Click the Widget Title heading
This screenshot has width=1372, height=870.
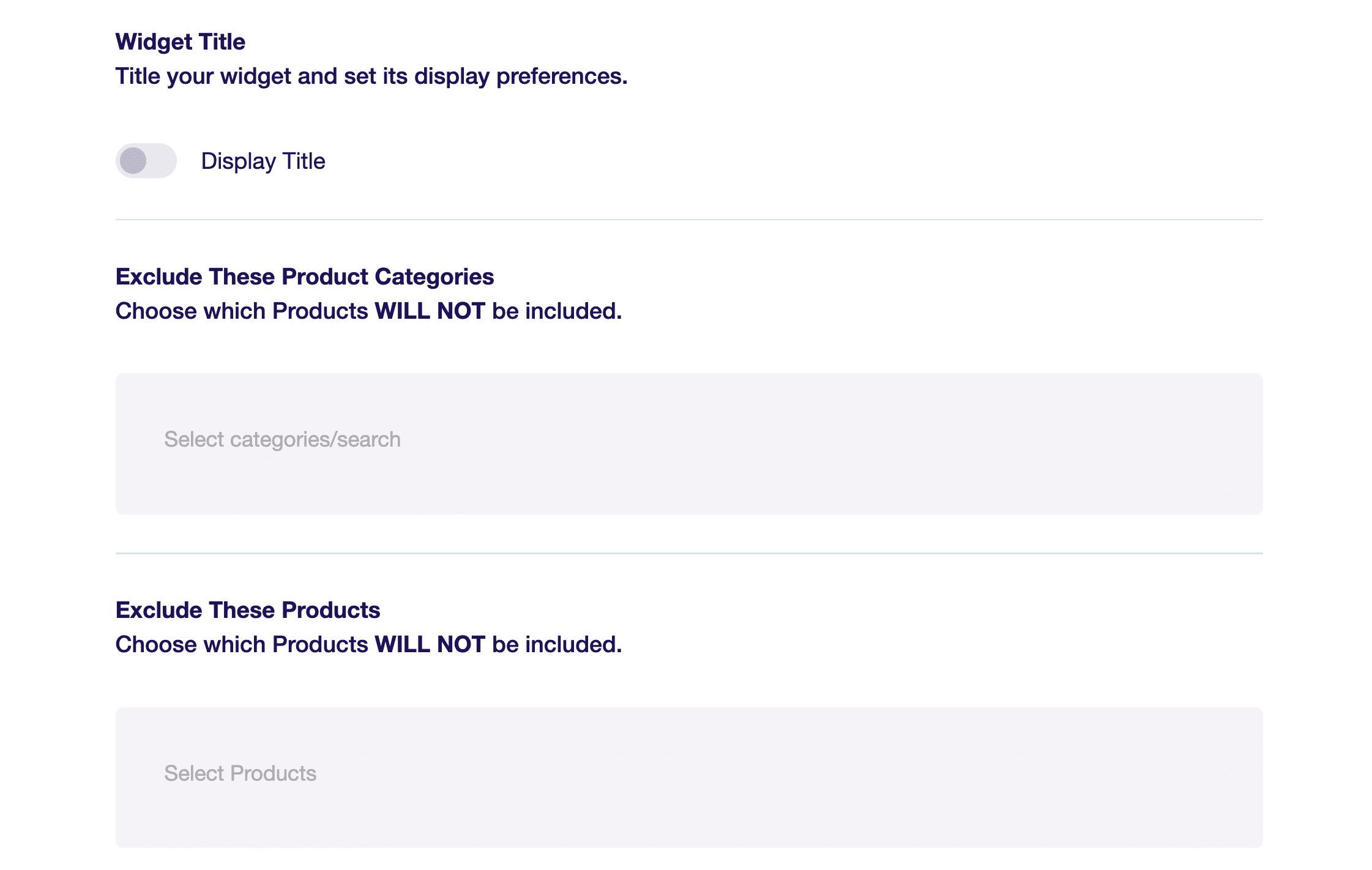coord(181,42)
